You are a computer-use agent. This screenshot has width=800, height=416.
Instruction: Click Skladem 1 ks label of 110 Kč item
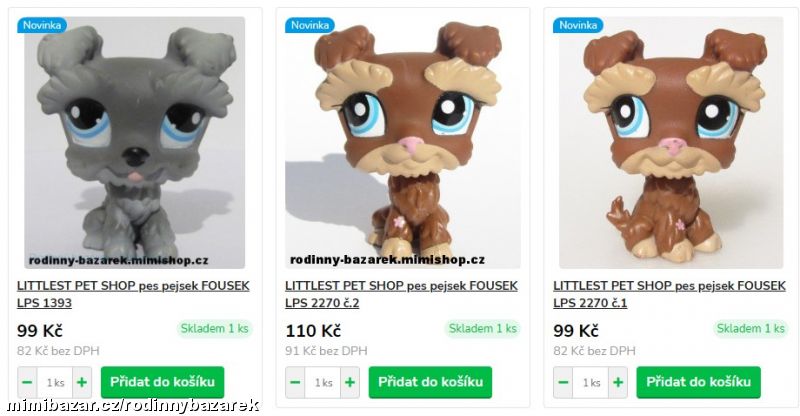[x=482, y=329]
